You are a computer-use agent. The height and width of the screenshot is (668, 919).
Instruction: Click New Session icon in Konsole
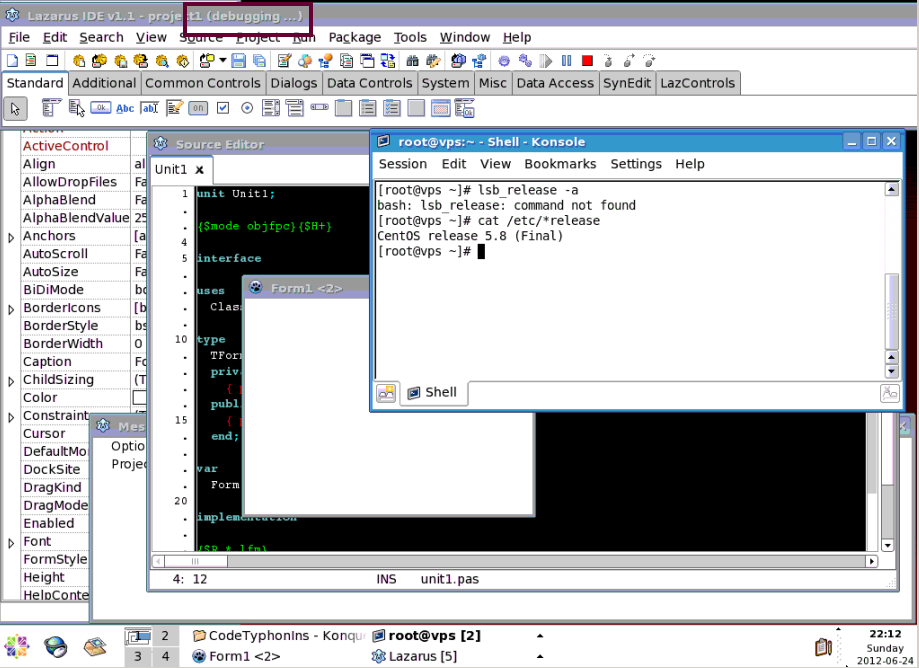386,393
